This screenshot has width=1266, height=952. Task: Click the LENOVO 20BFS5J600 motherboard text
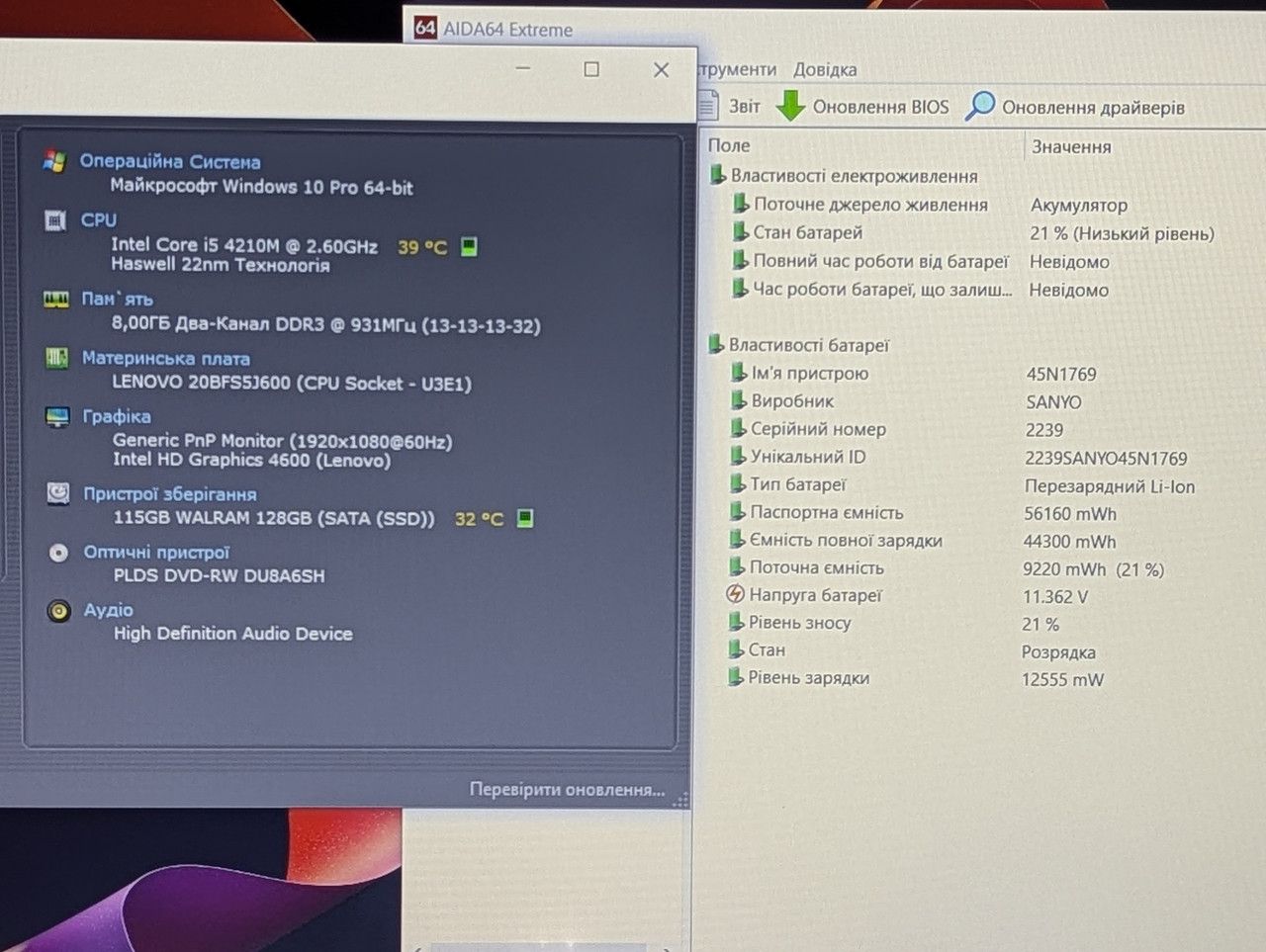tap(292, 383)
